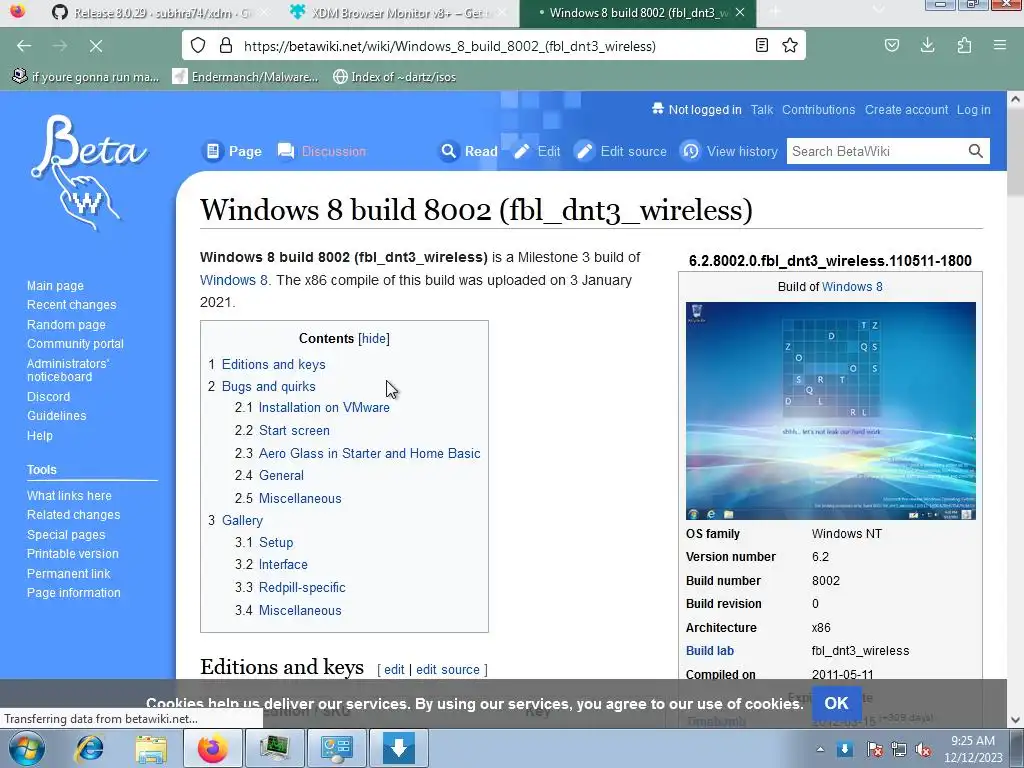Launch Internet Explorer from taskbar
The width and height of the screenshot is (1024, 768).
coord(89,748)
